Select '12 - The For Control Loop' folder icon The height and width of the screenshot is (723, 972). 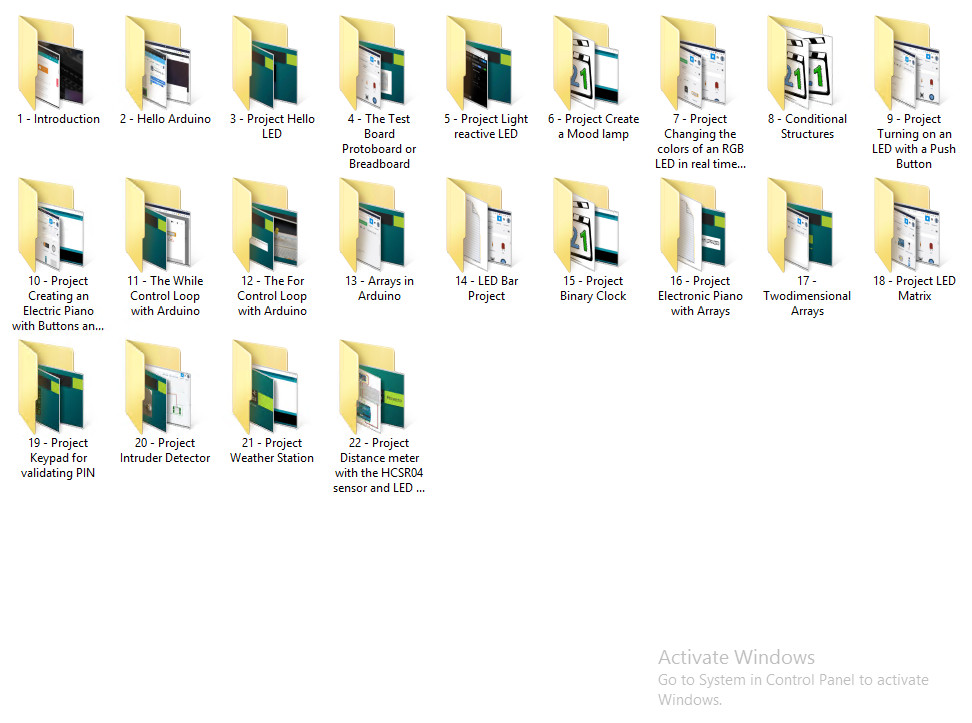[x=265, y=224]
